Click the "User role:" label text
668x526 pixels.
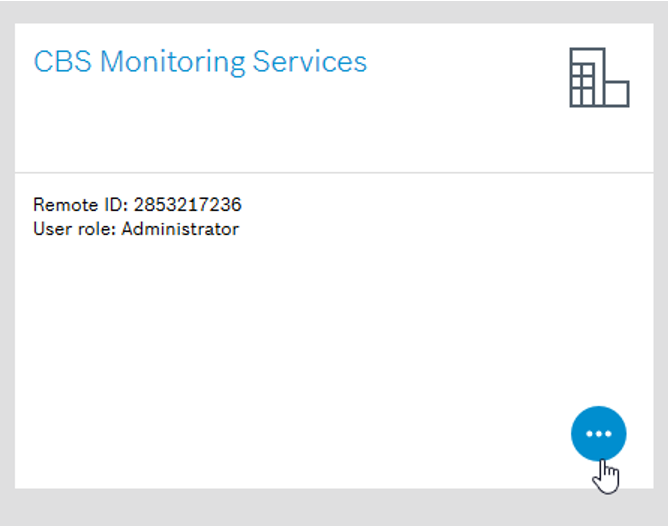[x=74, y=229]
